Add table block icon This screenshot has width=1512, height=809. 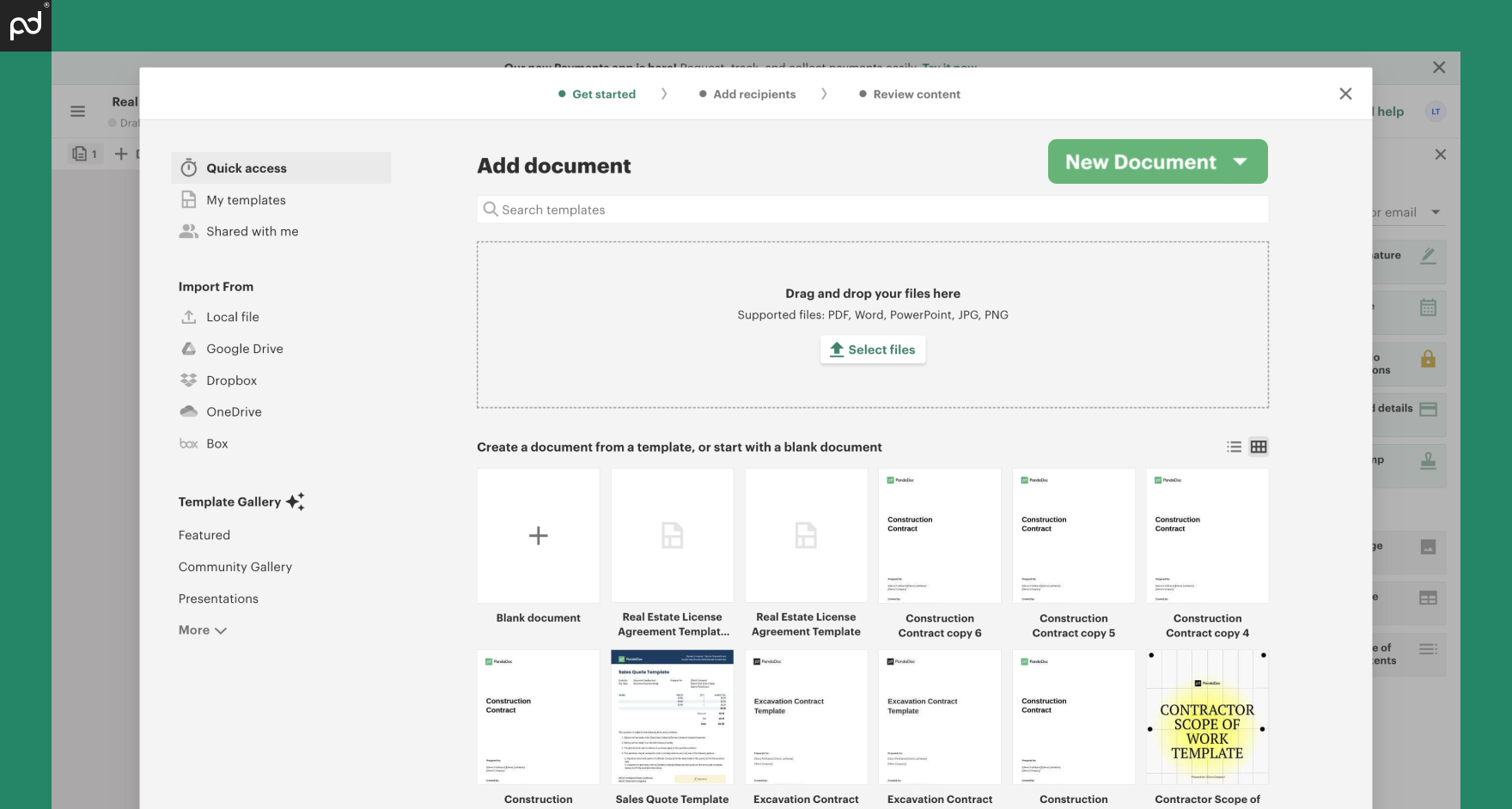(x=1429, y=598)
